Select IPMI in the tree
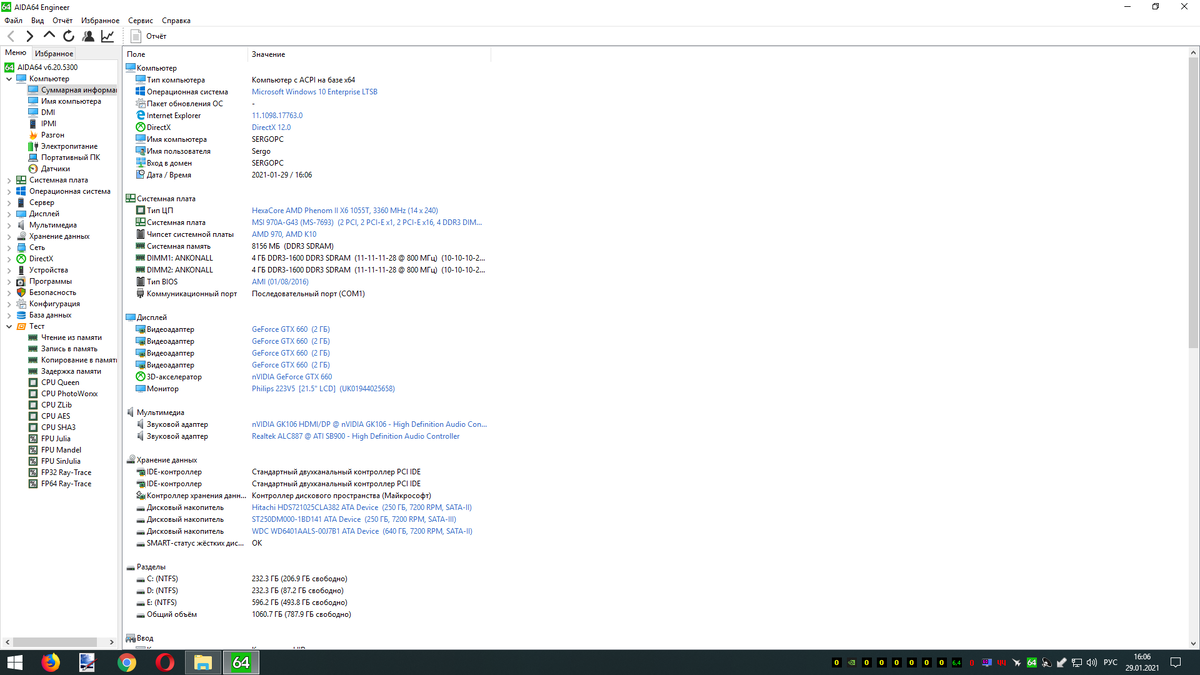 point(49,124)
